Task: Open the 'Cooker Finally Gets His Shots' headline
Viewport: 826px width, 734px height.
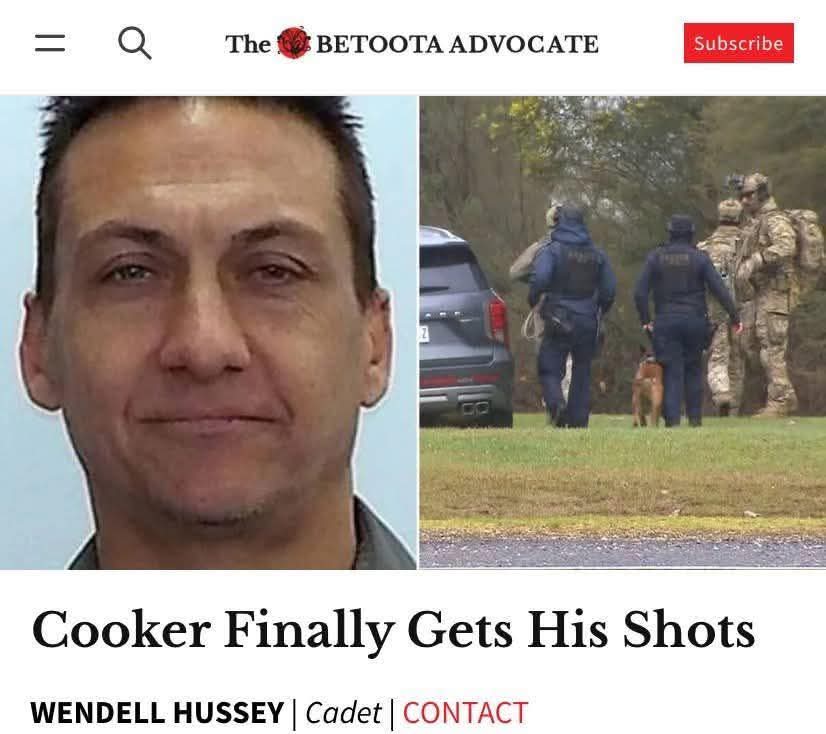Action: 393,630
